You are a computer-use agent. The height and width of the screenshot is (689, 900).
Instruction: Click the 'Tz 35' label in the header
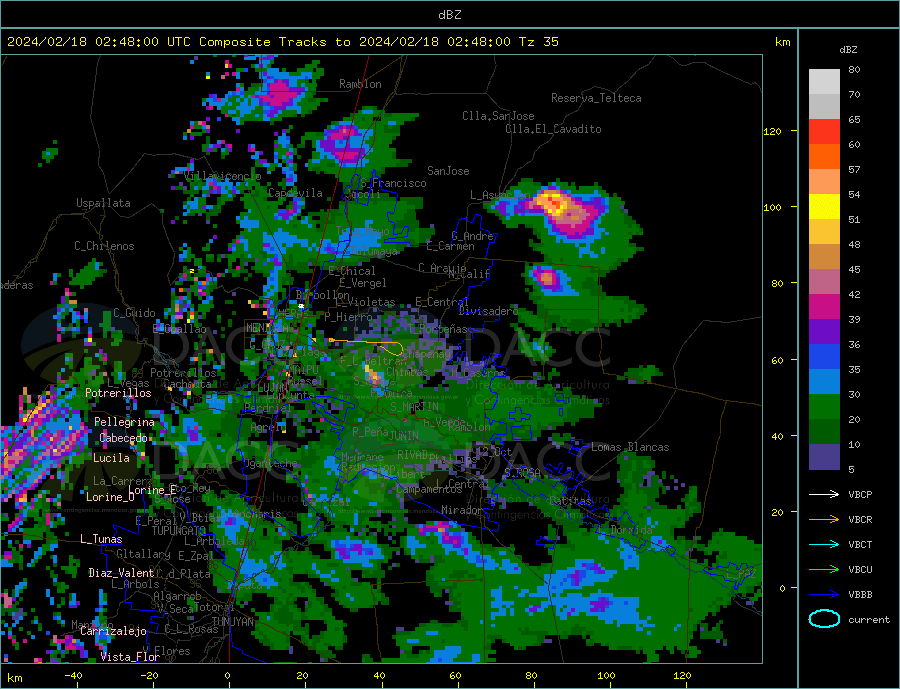[x=538, y=42]
